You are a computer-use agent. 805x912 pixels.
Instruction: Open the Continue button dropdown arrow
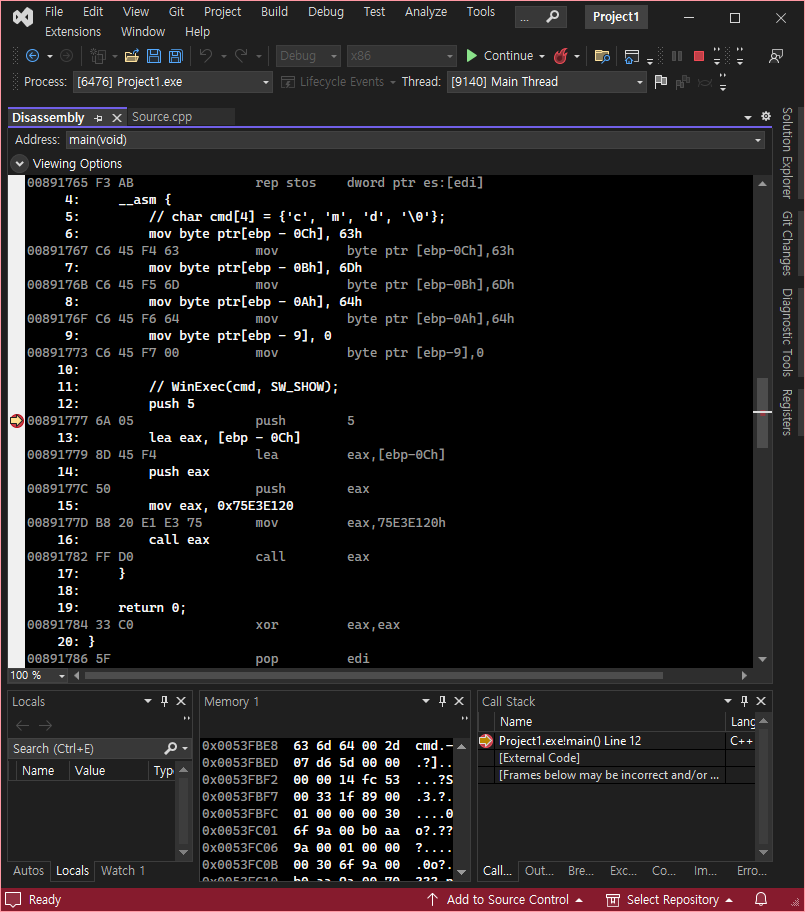542,56
